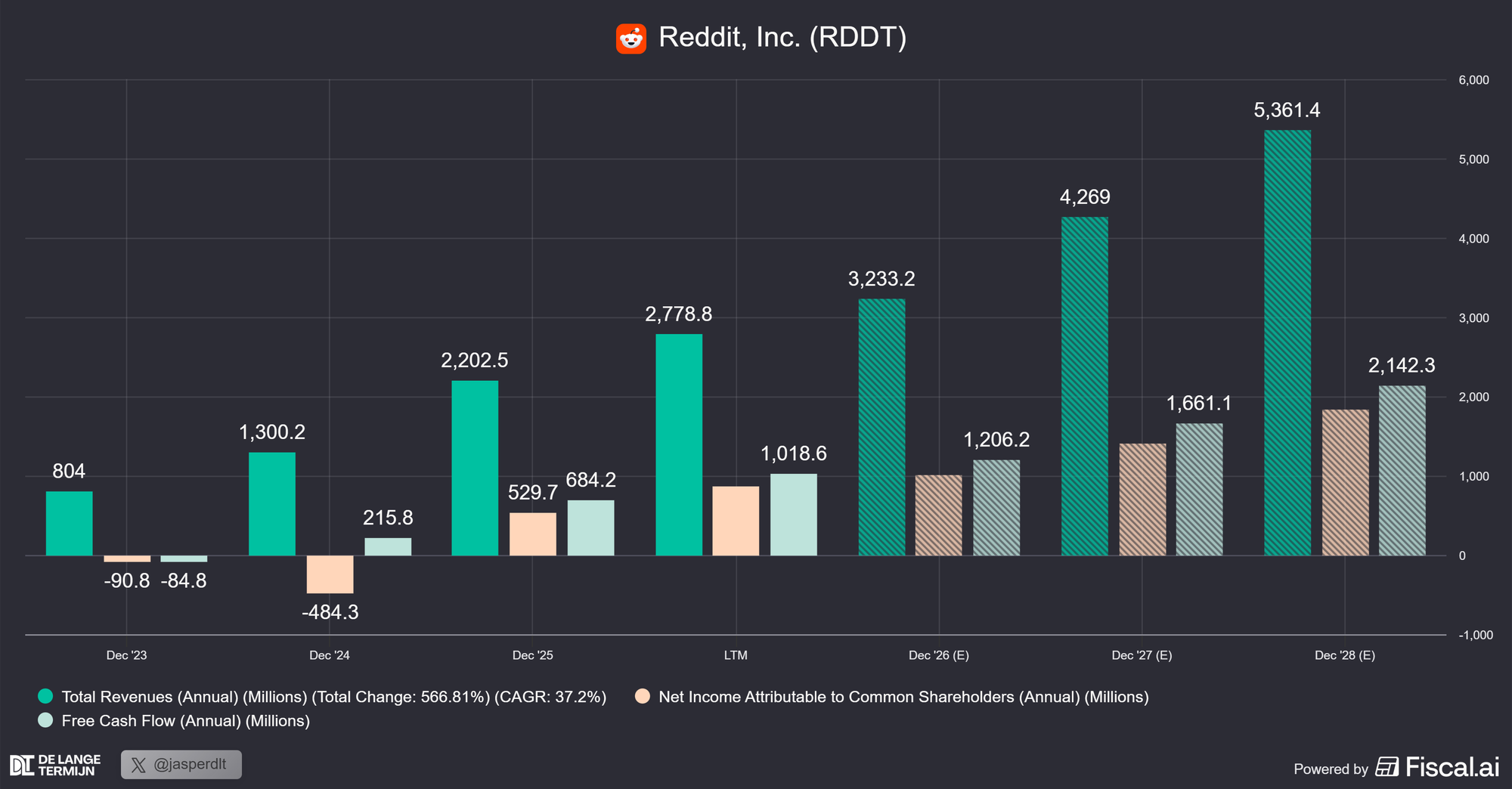
Task: Click the Dec '23 x-axis label
Action: (127, 655)
